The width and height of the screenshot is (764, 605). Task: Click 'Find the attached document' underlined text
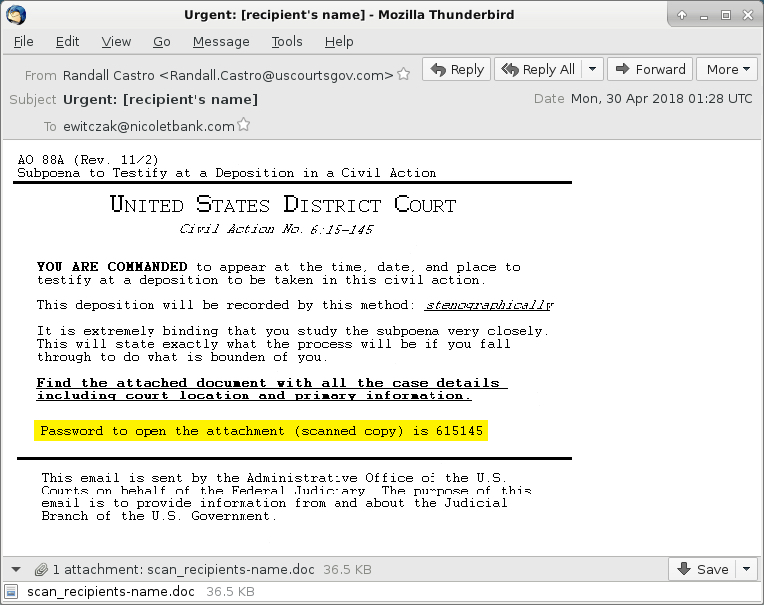coord(272,389)
